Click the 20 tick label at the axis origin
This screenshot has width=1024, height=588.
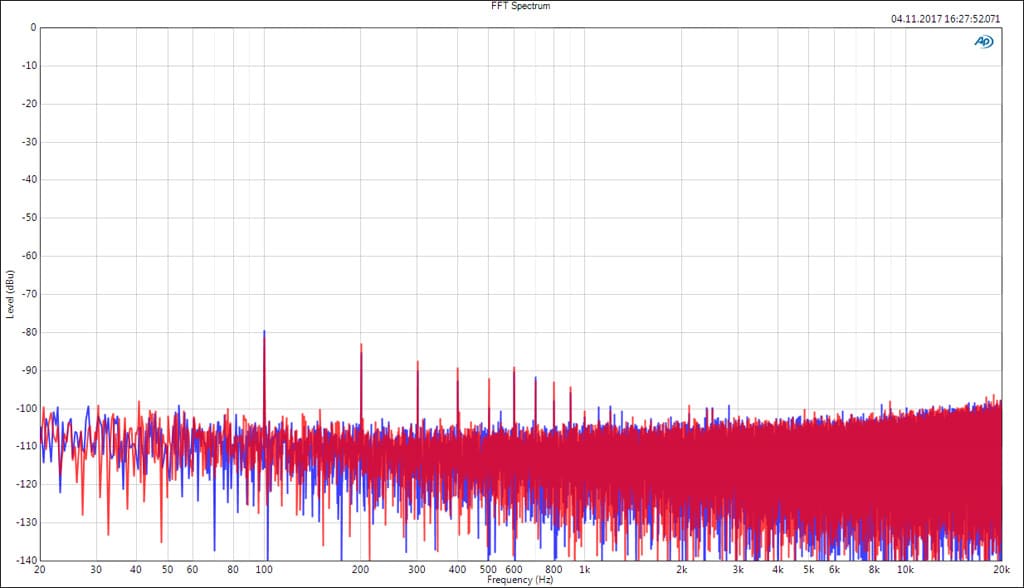[40, 569]
